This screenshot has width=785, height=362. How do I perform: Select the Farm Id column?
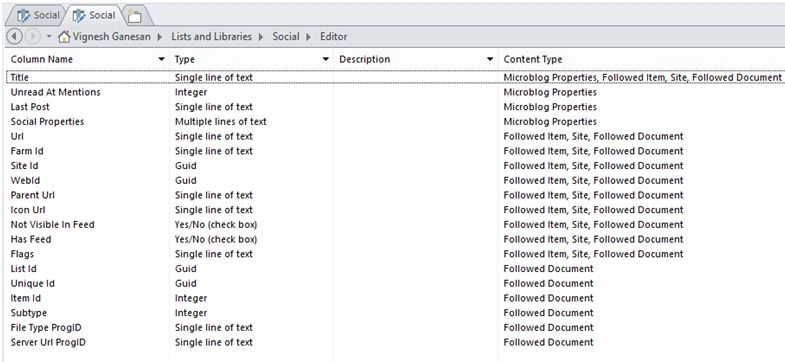click(28, 151)
